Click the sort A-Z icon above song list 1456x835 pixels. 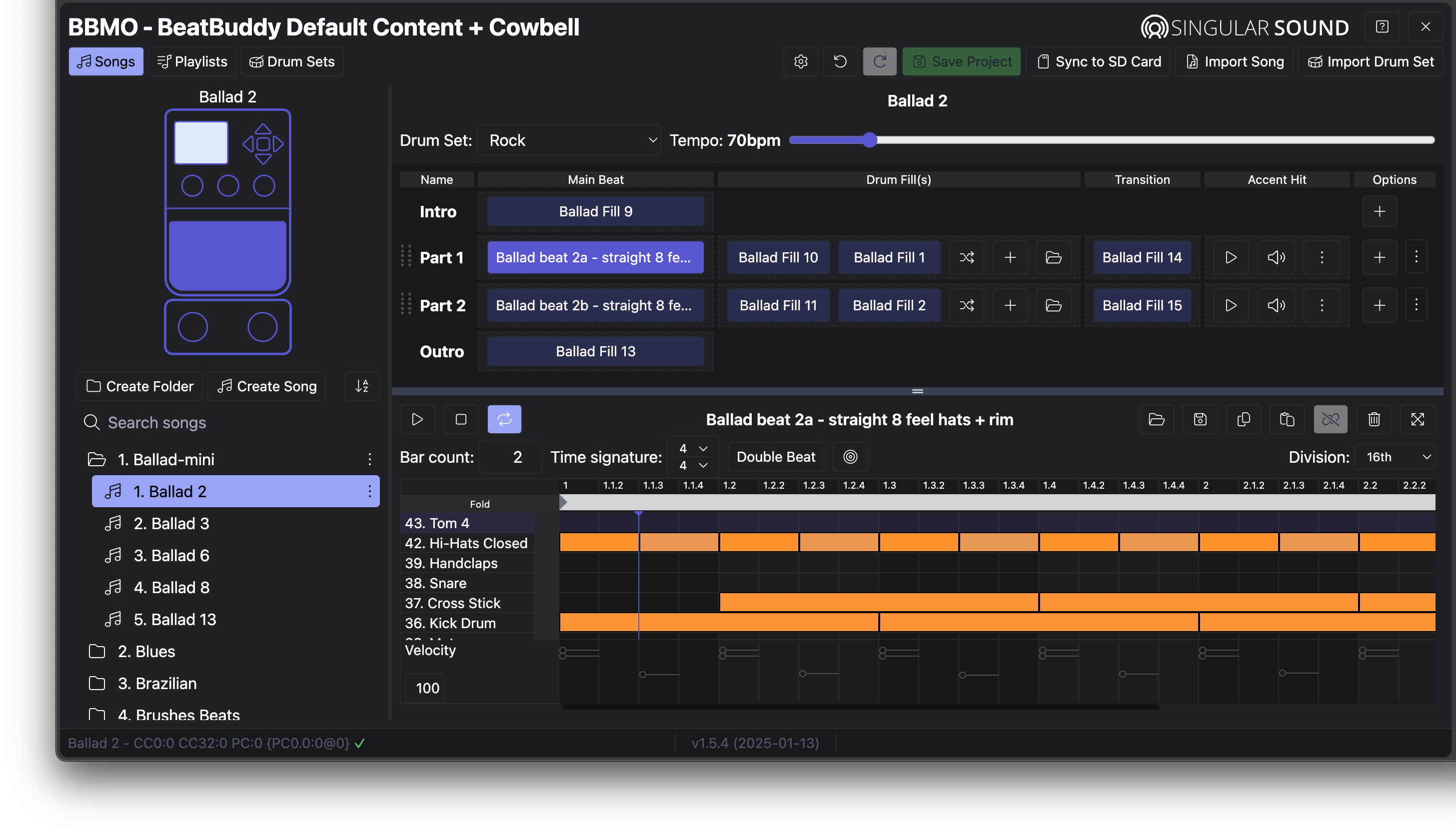pyautogui.click(x=362, y=386)
